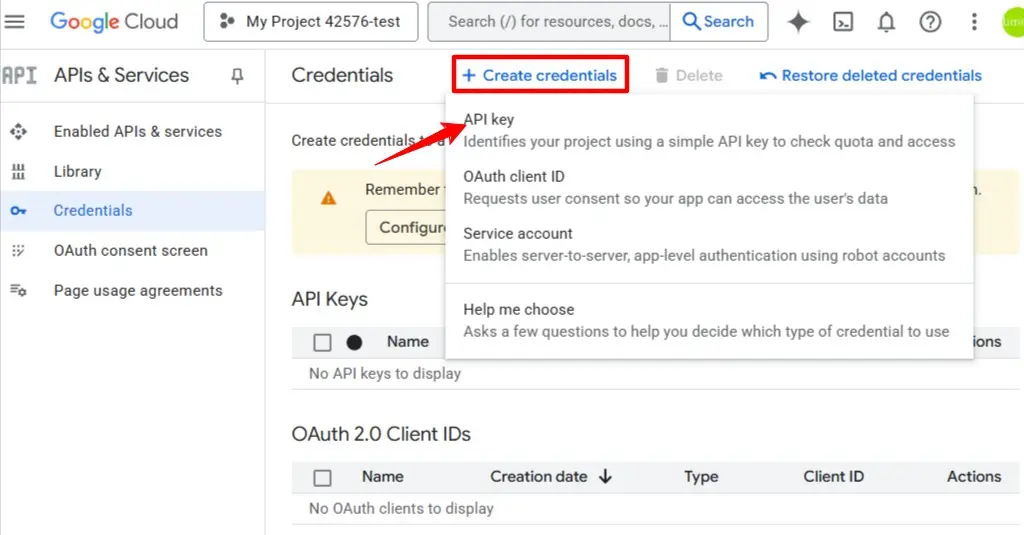Screen dimensions: 1024x535
Task: Click the API product icon in sidebar header
Action: click(x=19, y=76)
